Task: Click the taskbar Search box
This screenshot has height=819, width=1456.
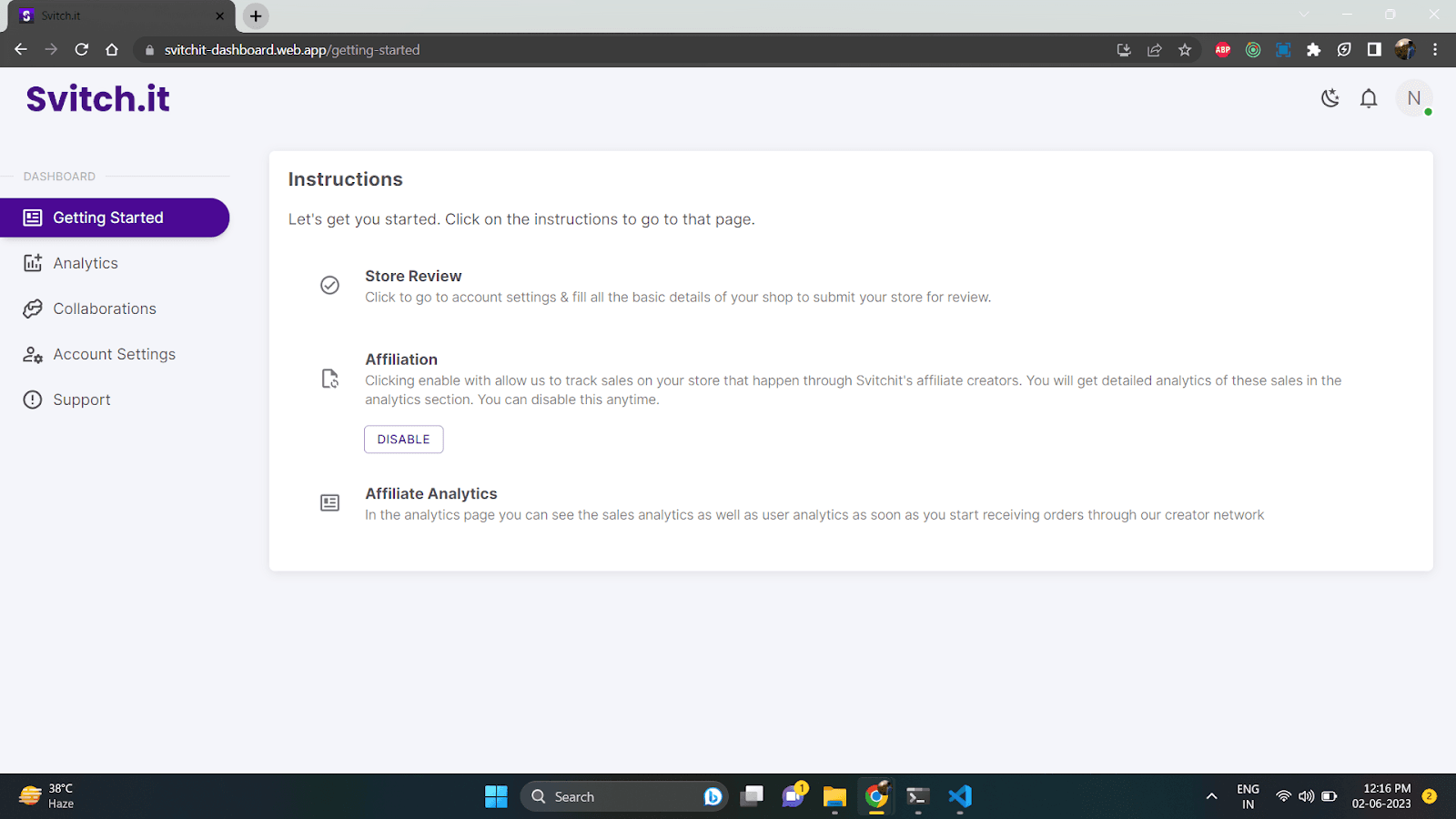Action: pyautogui.click(x=624, y=796)
